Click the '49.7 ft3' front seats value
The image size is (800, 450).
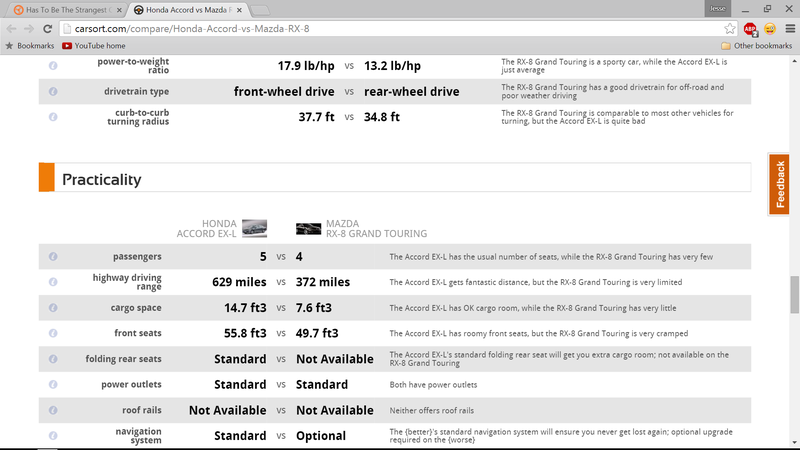pos(317,333)
